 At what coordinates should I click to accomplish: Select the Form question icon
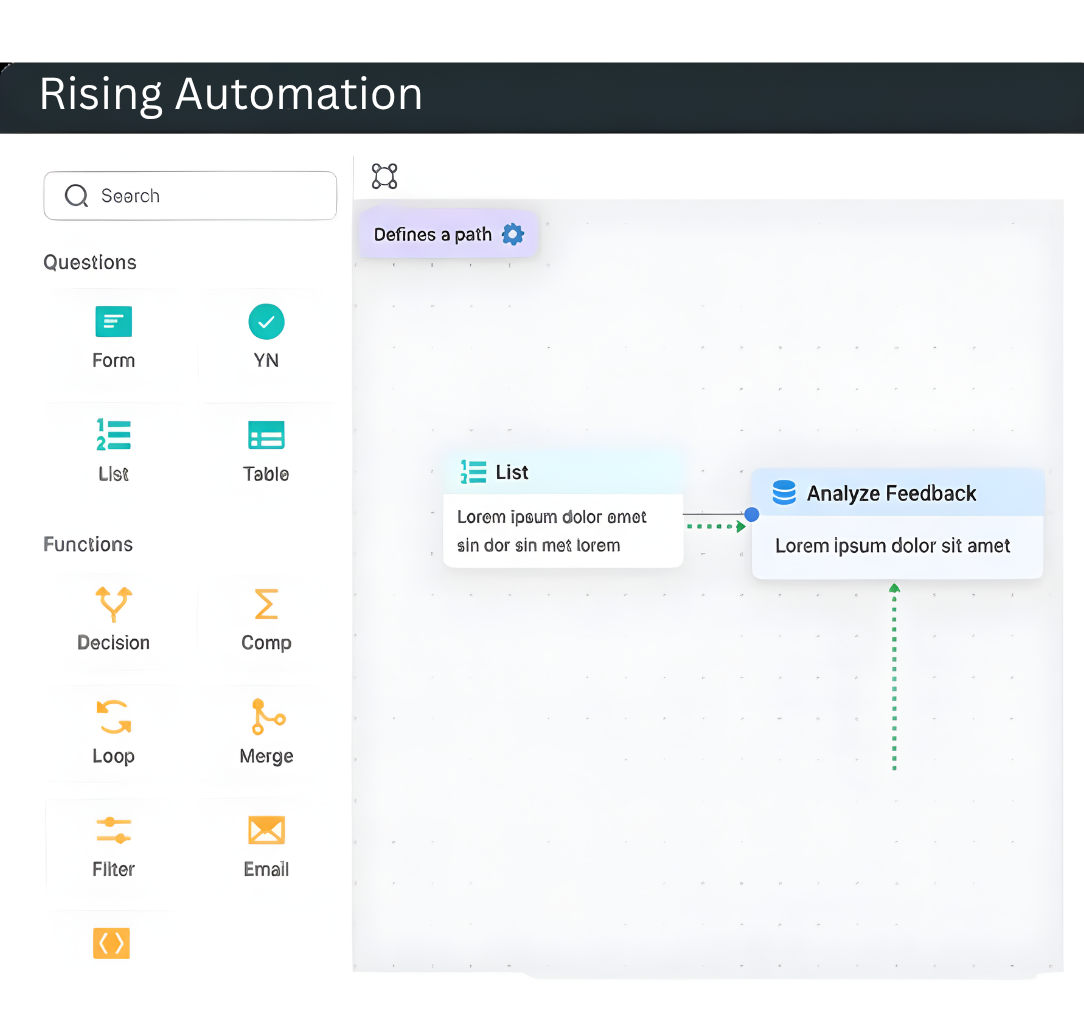click(x=113, y=323)
